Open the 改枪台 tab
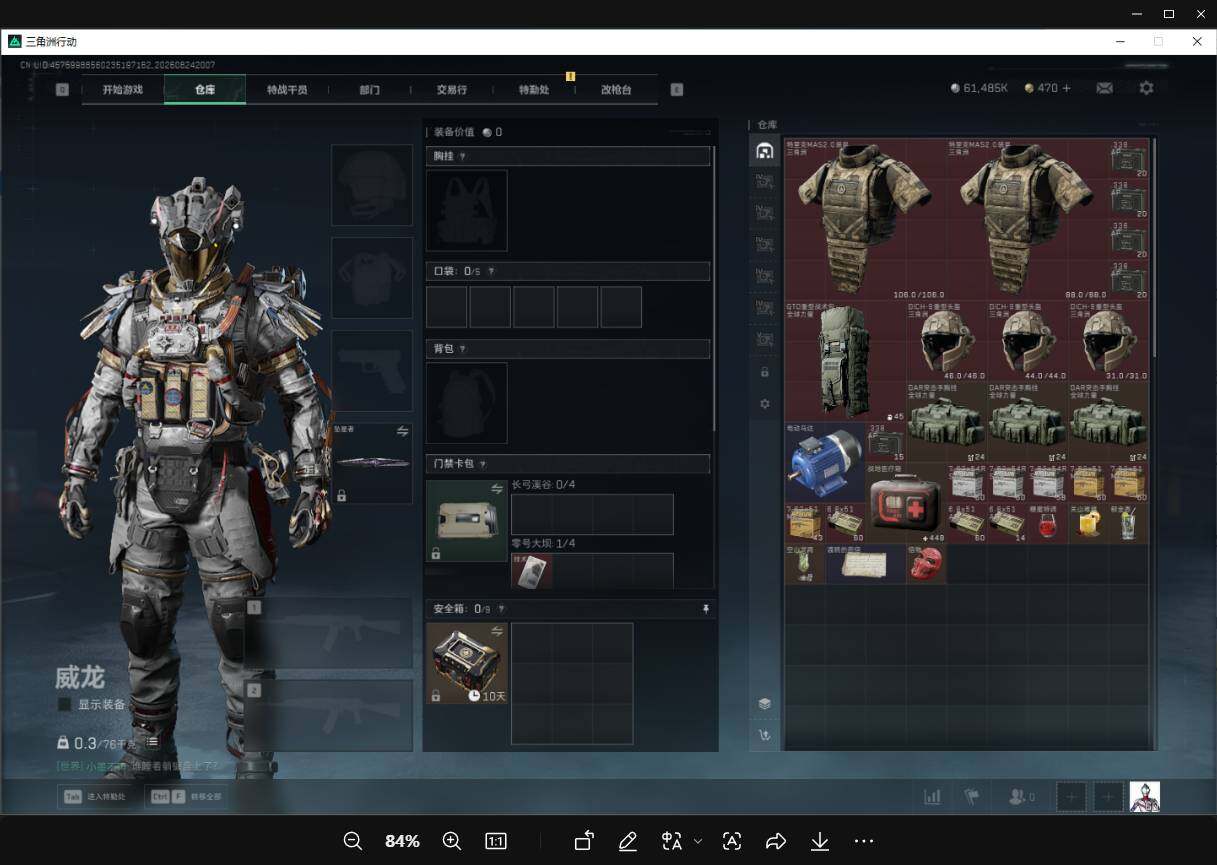 [x=616, y=89]
